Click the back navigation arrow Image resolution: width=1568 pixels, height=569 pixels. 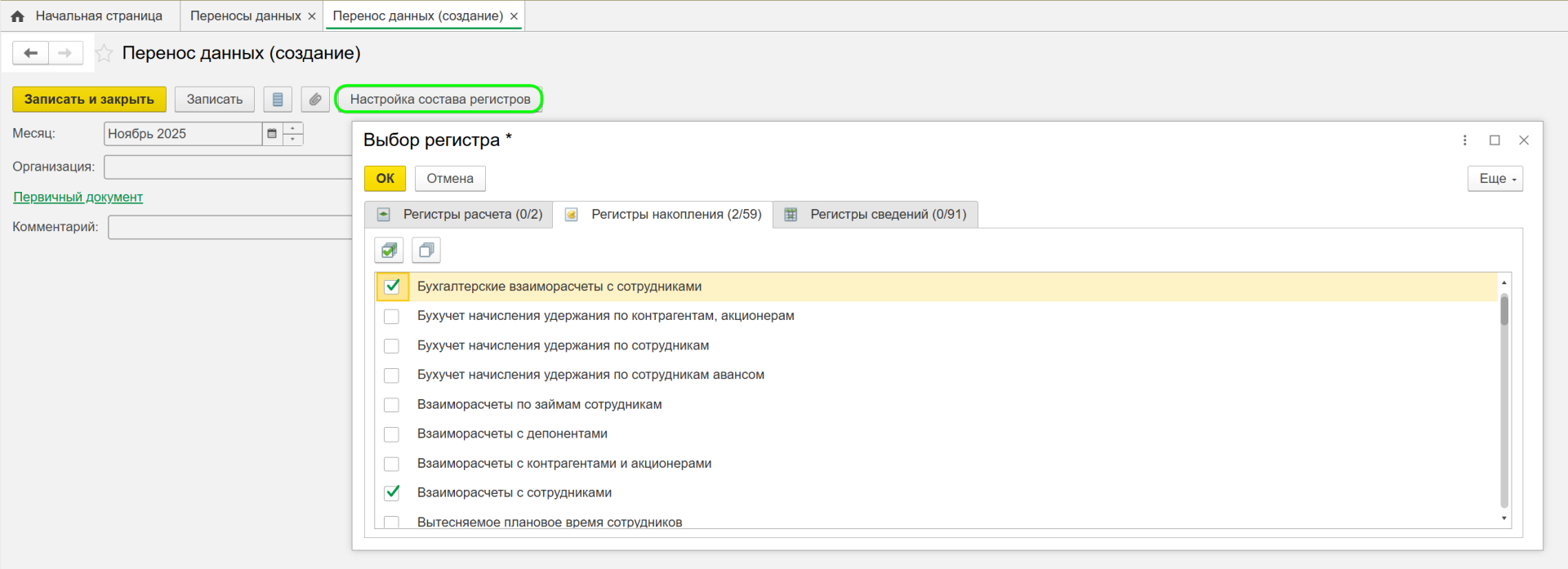pos(31,53)
